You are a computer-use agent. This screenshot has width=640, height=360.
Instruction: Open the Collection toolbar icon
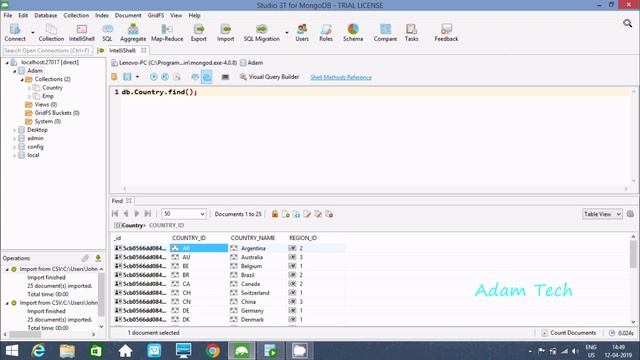pyautogui.click(x=51, y=33)
